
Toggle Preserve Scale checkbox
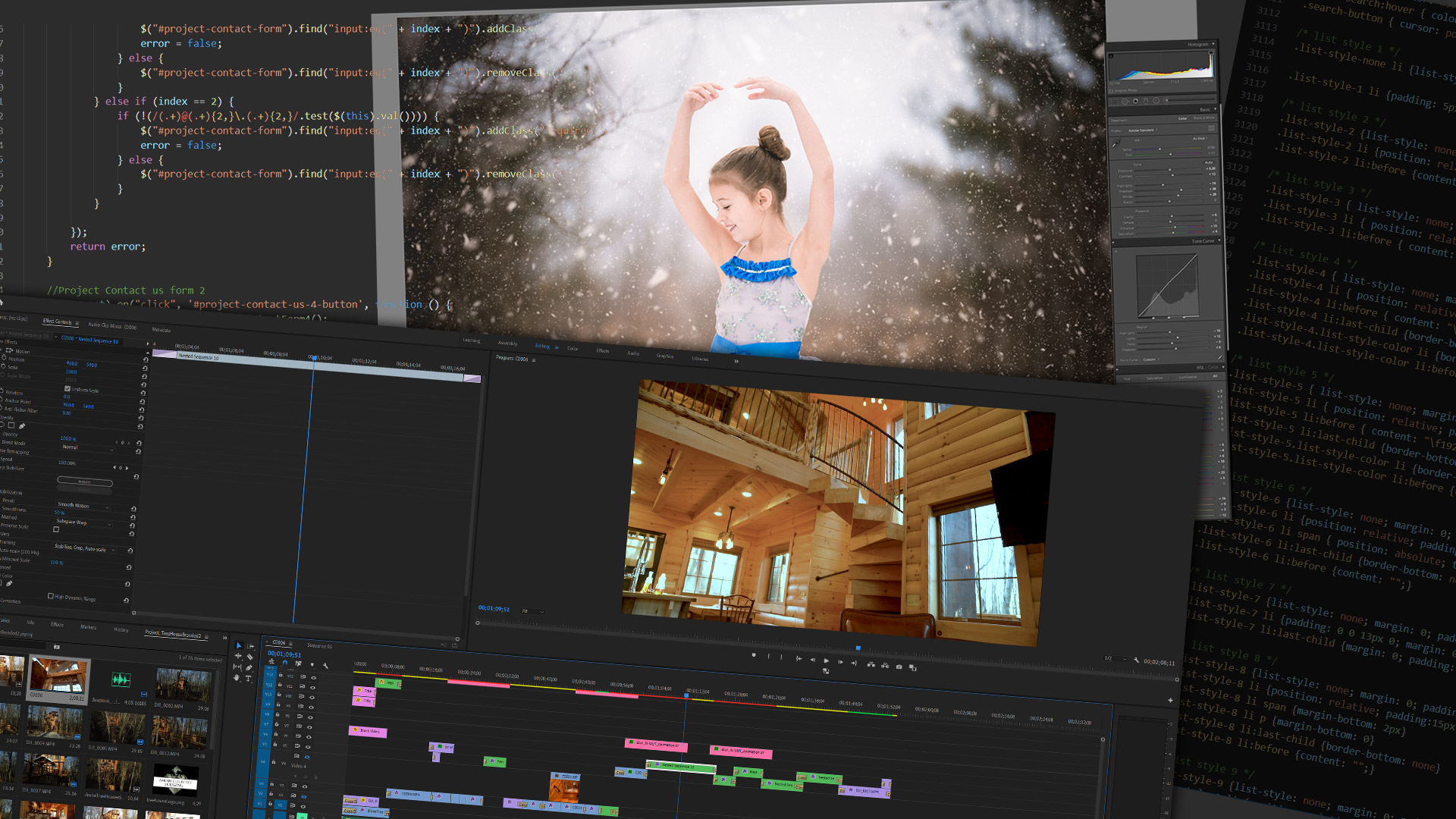pyautogui.click(x=56, y=529)
